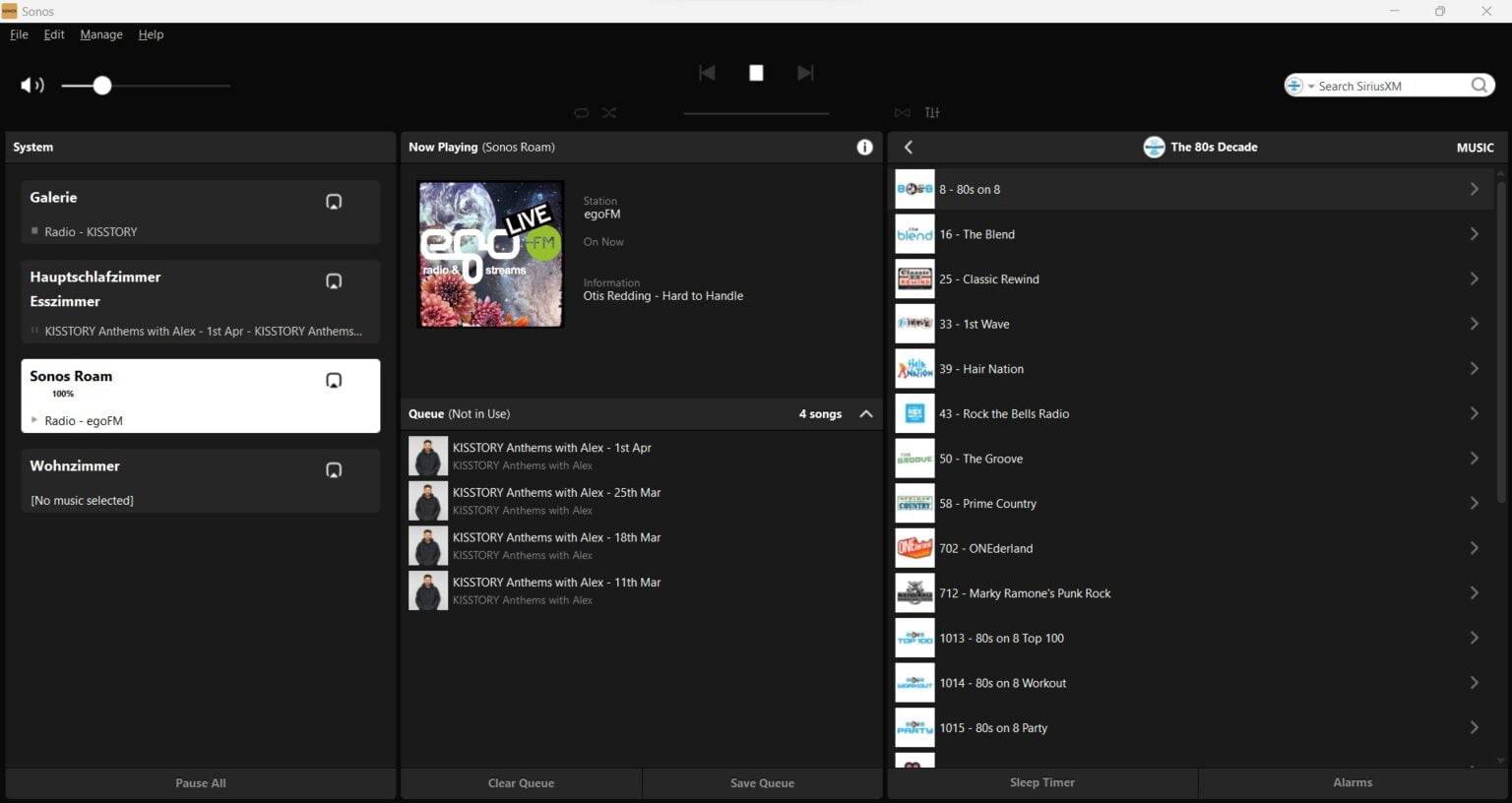1512x803 pixels.
Task: Navigate back from The 80s Decade list
Action: click(908, 147)
